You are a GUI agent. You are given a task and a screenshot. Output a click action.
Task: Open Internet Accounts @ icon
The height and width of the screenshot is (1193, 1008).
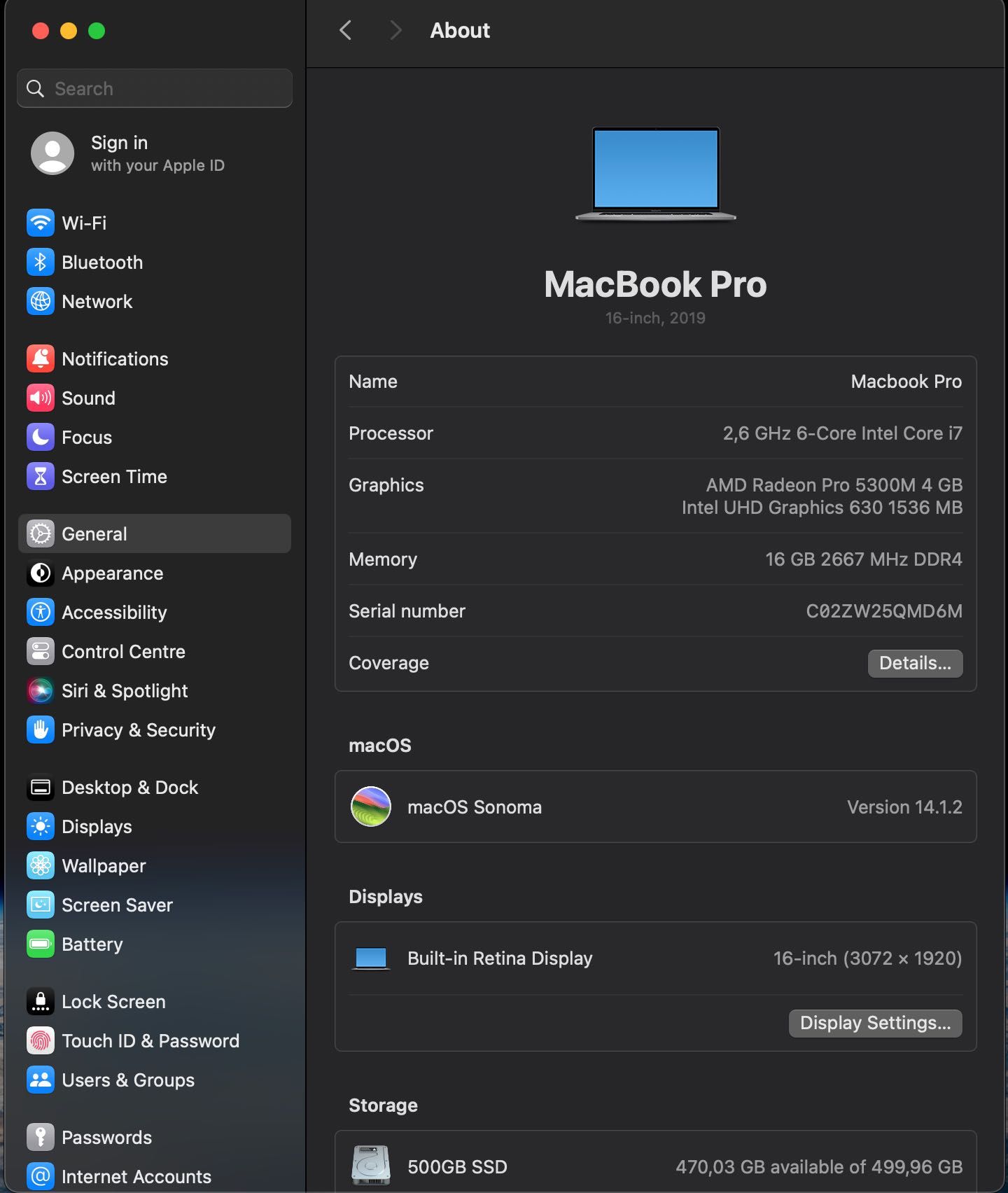[41, 1177]
